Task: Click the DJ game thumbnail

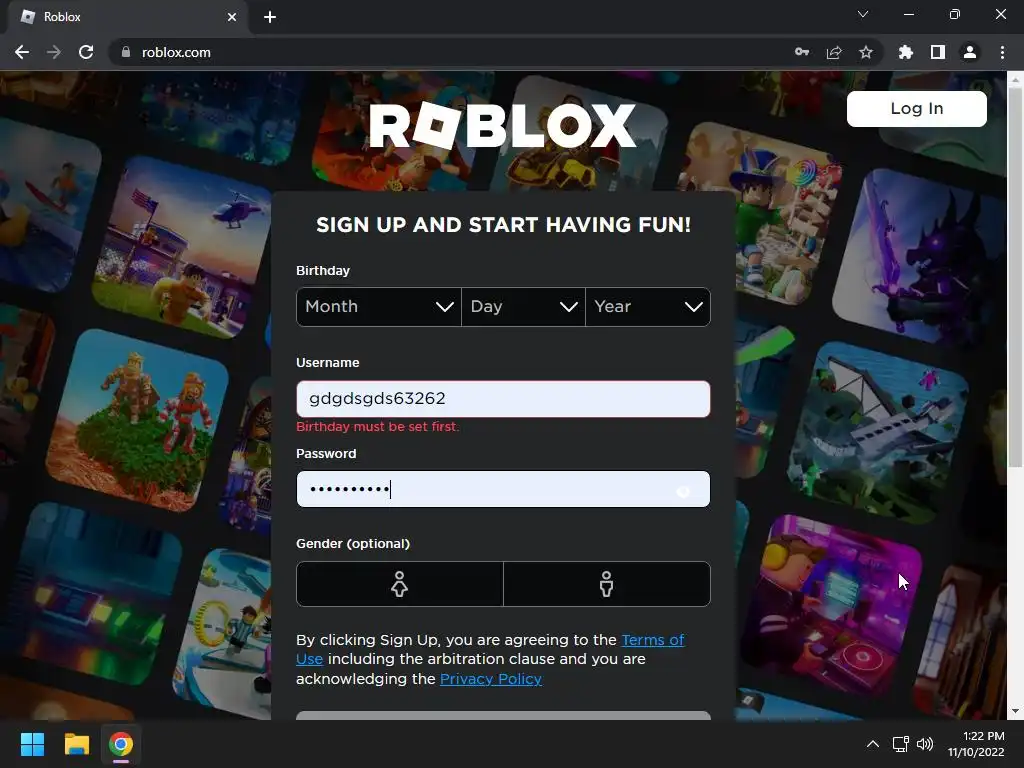Action: coord(833,604)
